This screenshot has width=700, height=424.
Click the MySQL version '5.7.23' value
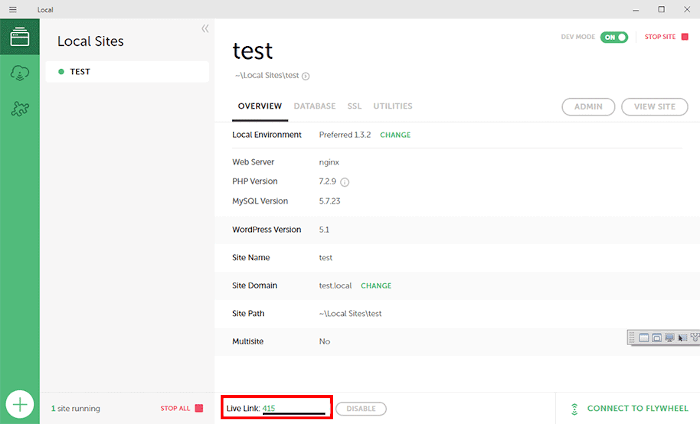(x=329, y=201)
